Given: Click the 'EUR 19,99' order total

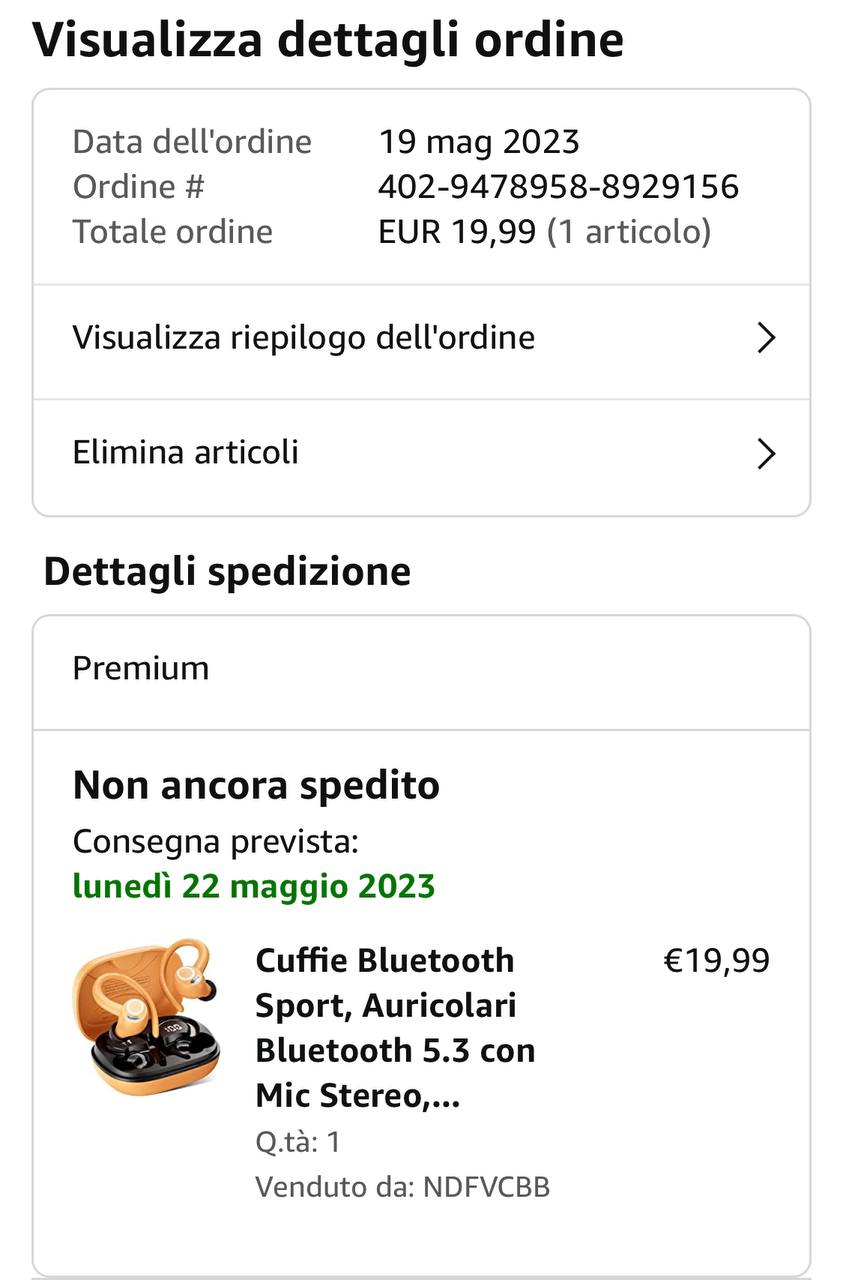Looking at the screenshot, I should click(456, 232).
